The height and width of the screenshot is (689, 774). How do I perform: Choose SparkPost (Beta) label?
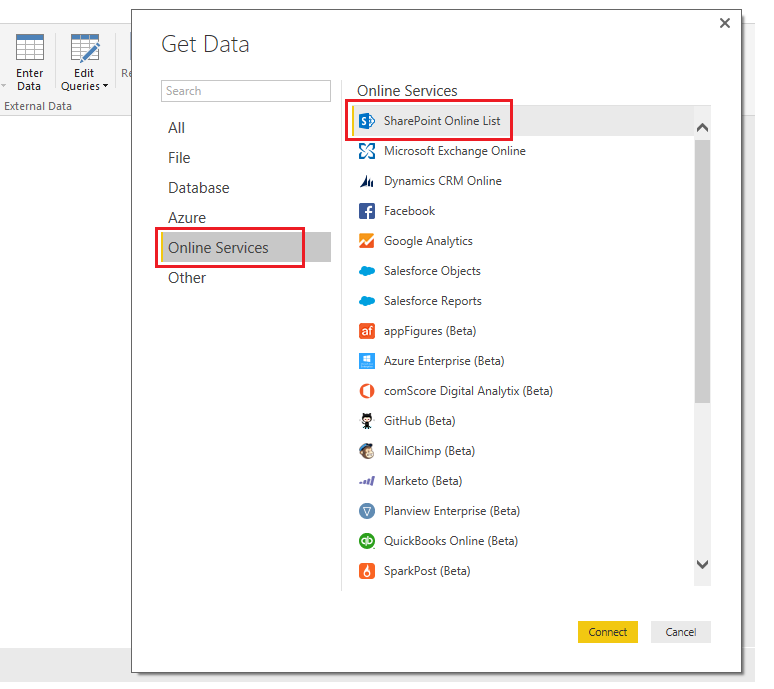point(427,571)
